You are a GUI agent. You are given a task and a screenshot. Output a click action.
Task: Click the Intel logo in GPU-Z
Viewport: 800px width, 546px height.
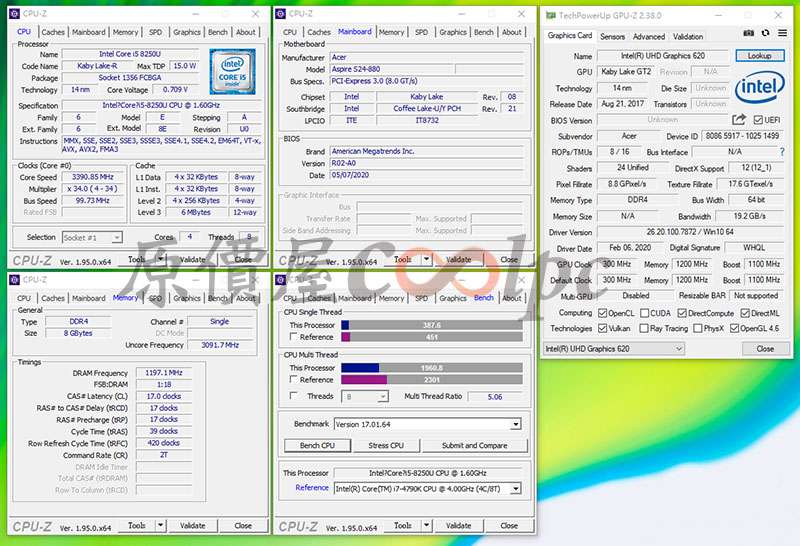point(759,88)
